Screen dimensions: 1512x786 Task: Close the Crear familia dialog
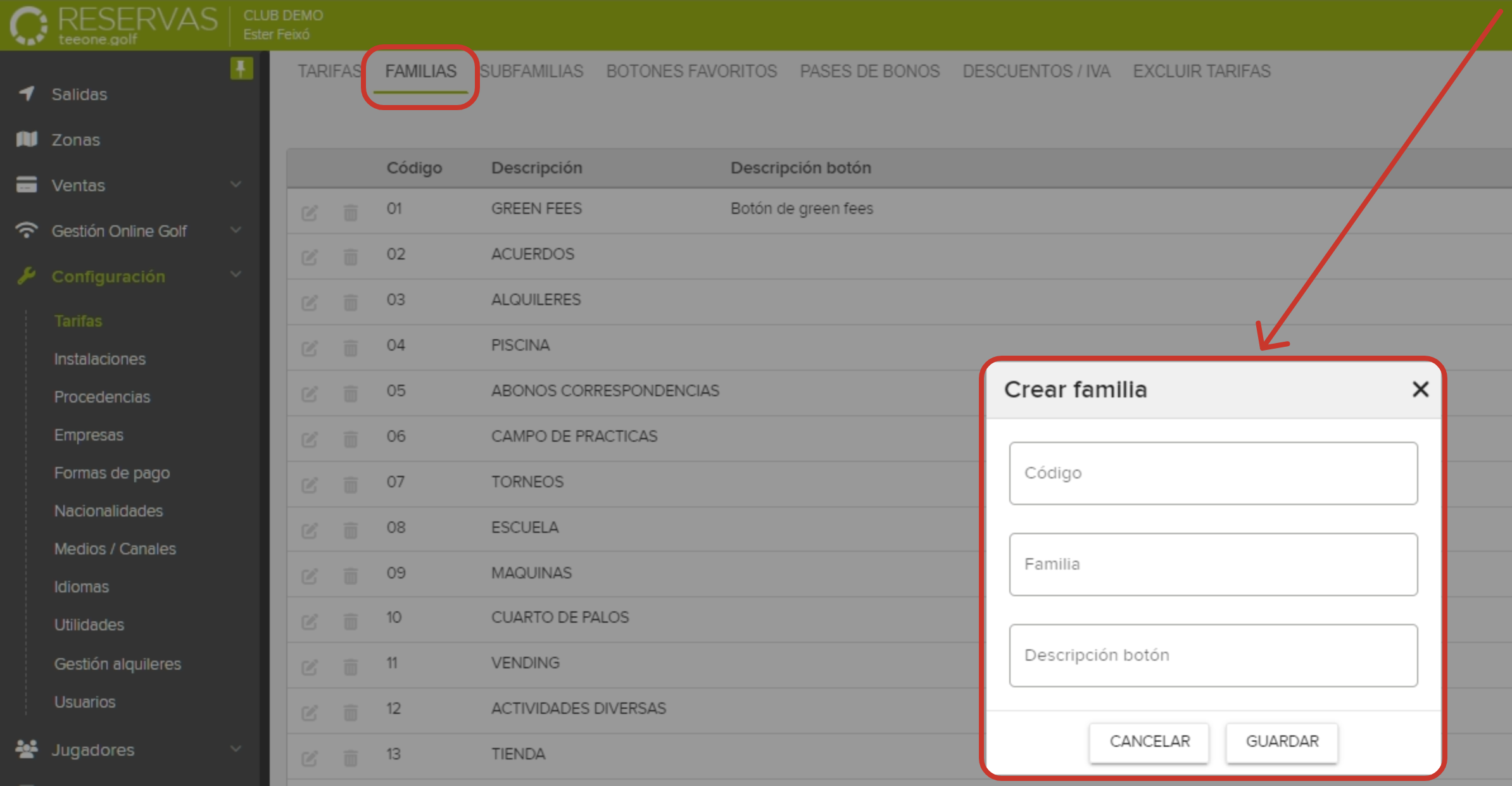(1420, 390)
